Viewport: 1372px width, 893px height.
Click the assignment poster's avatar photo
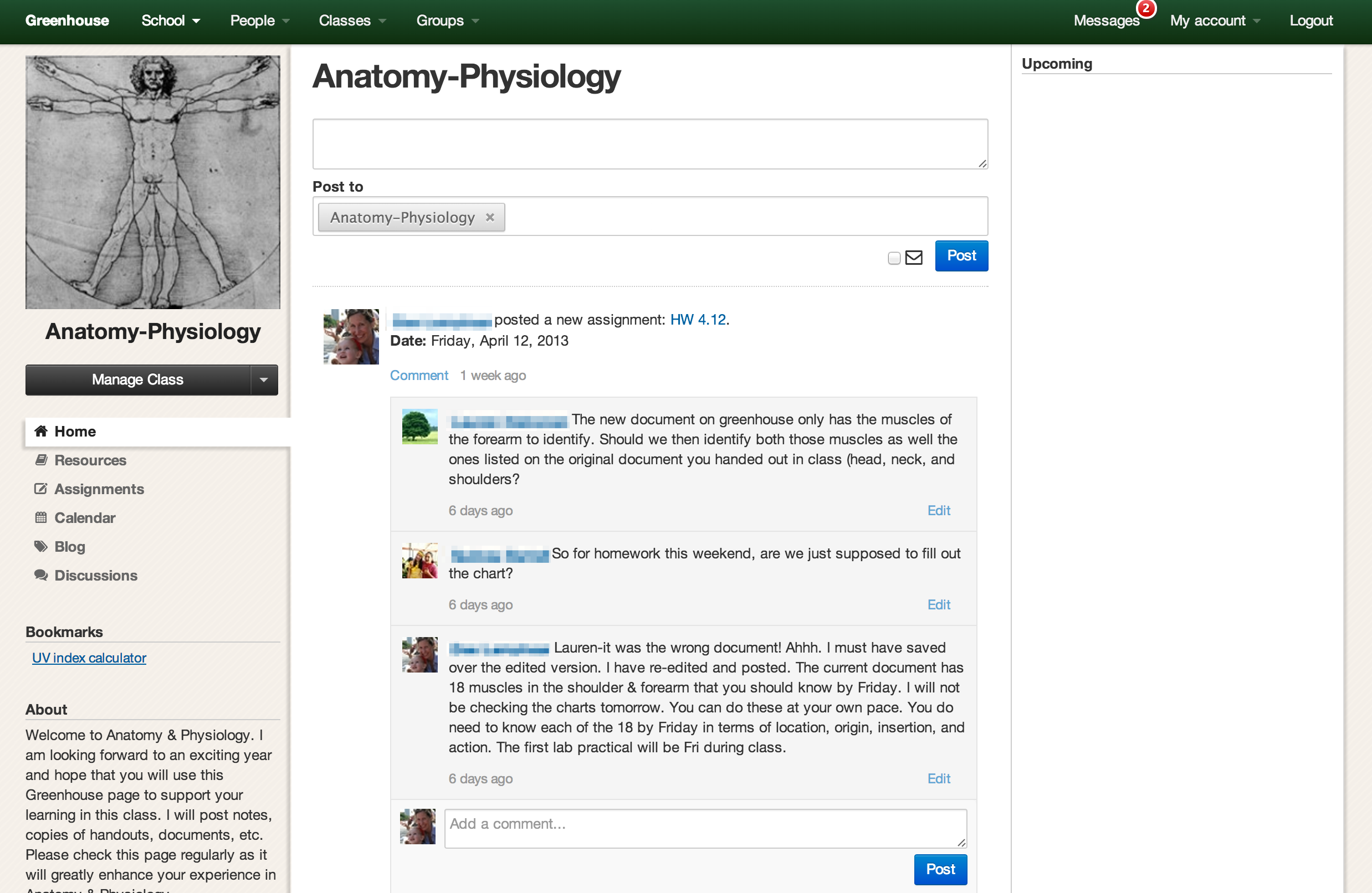[x=351, y=337]
